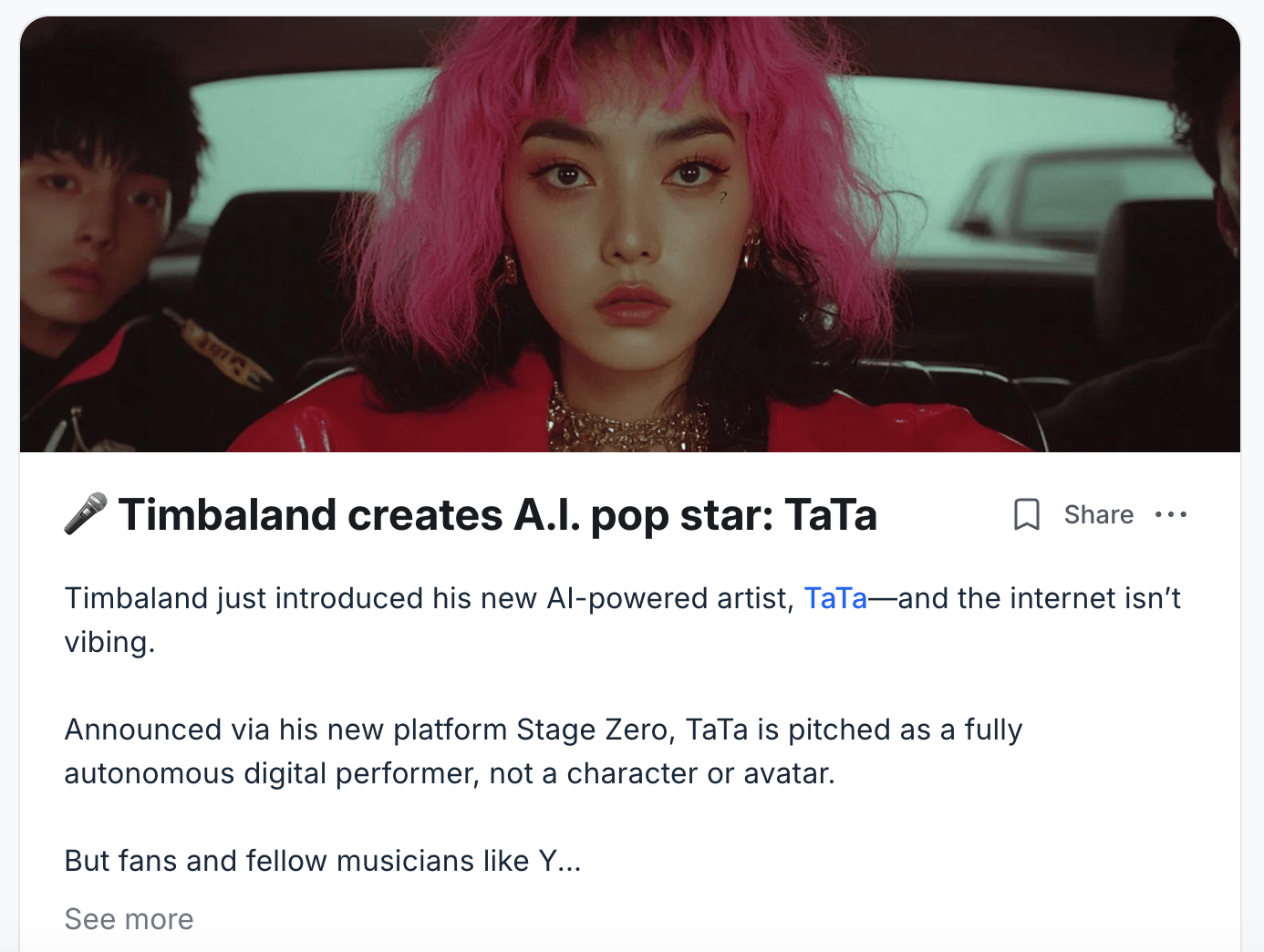Click the paragraph starting Timbaland just introduced
Image resolution: width=1264 pixels, height=952 pixels.
[622, 620]
